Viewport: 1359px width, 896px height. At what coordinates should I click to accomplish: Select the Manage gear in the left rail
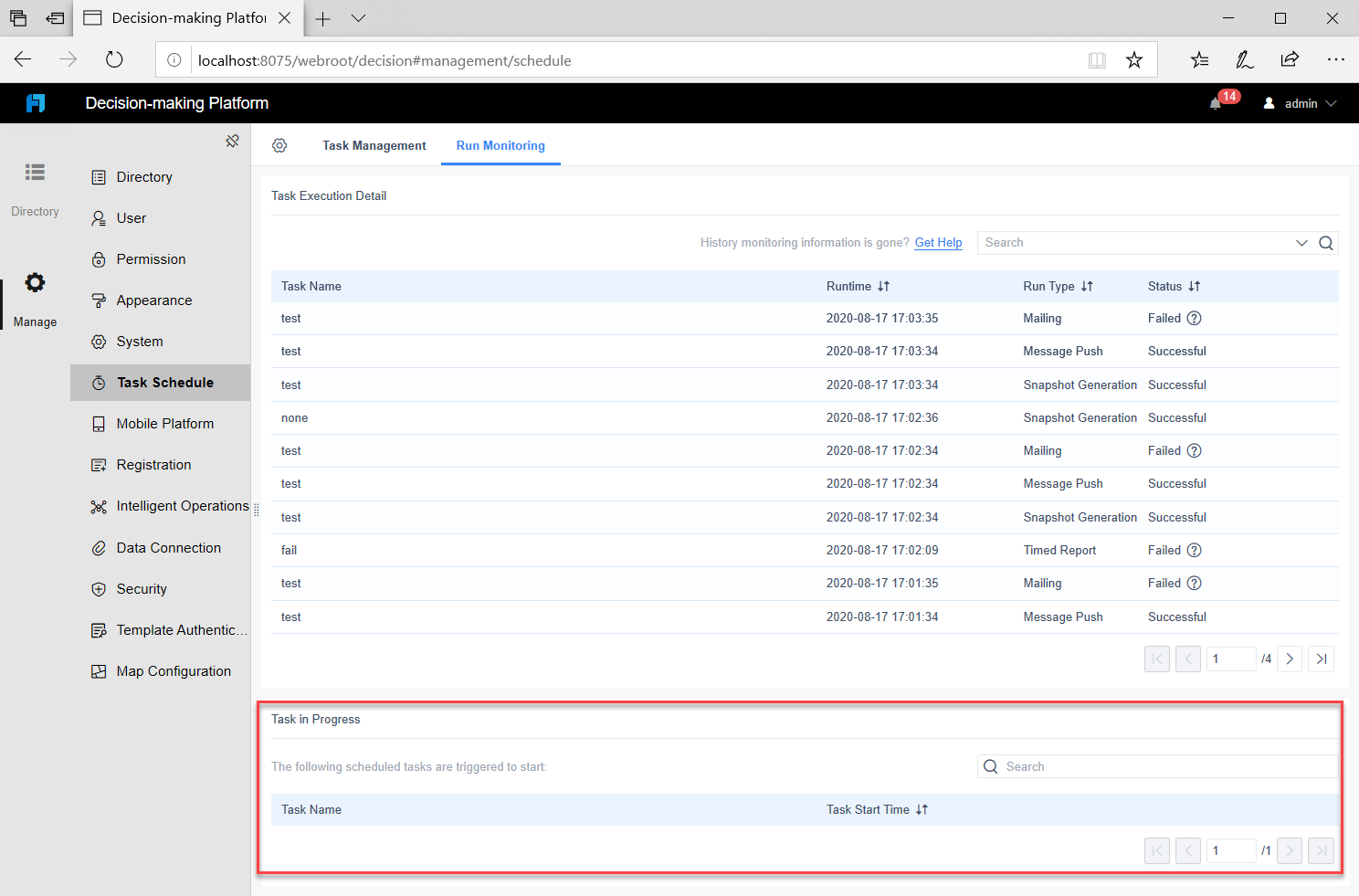[35, 282]
